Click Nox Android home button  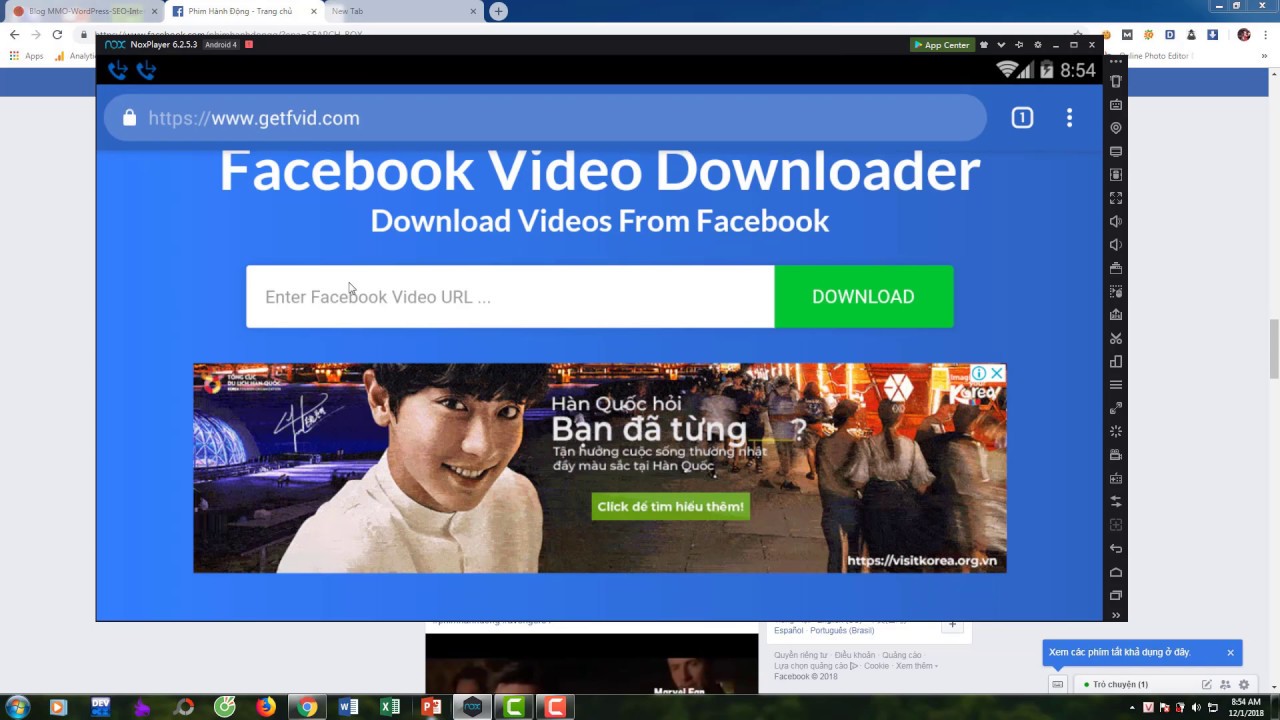point(1116,572)
